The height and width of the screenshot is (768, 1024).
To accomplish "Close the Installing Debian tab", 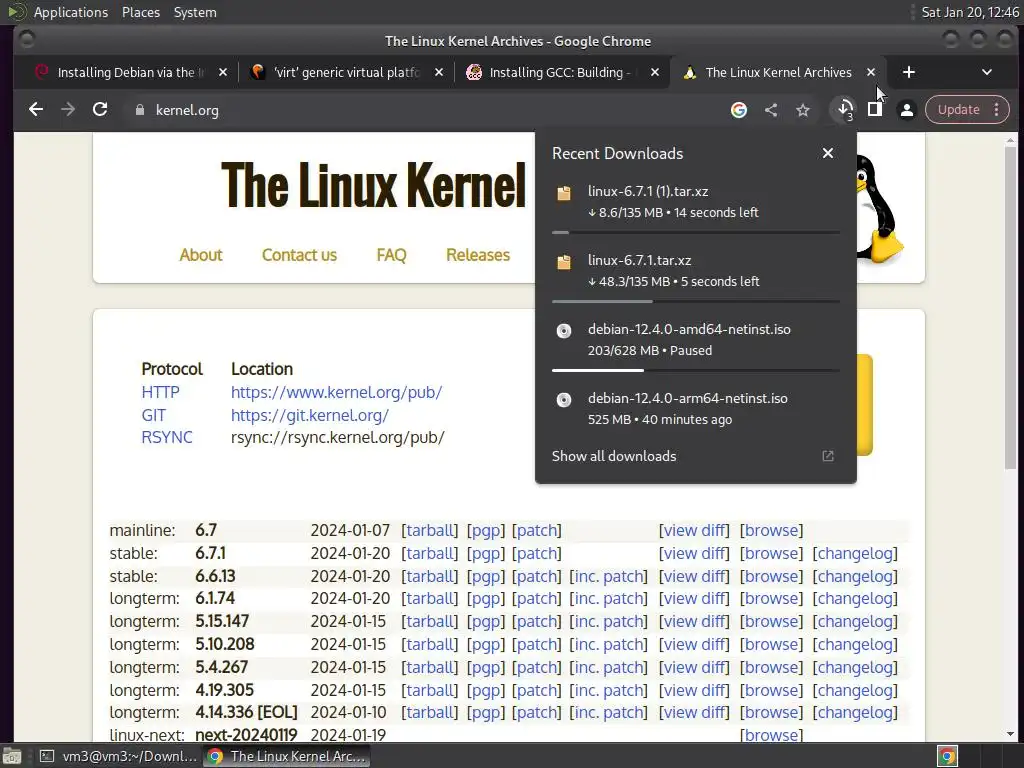I will click(223, 72).
